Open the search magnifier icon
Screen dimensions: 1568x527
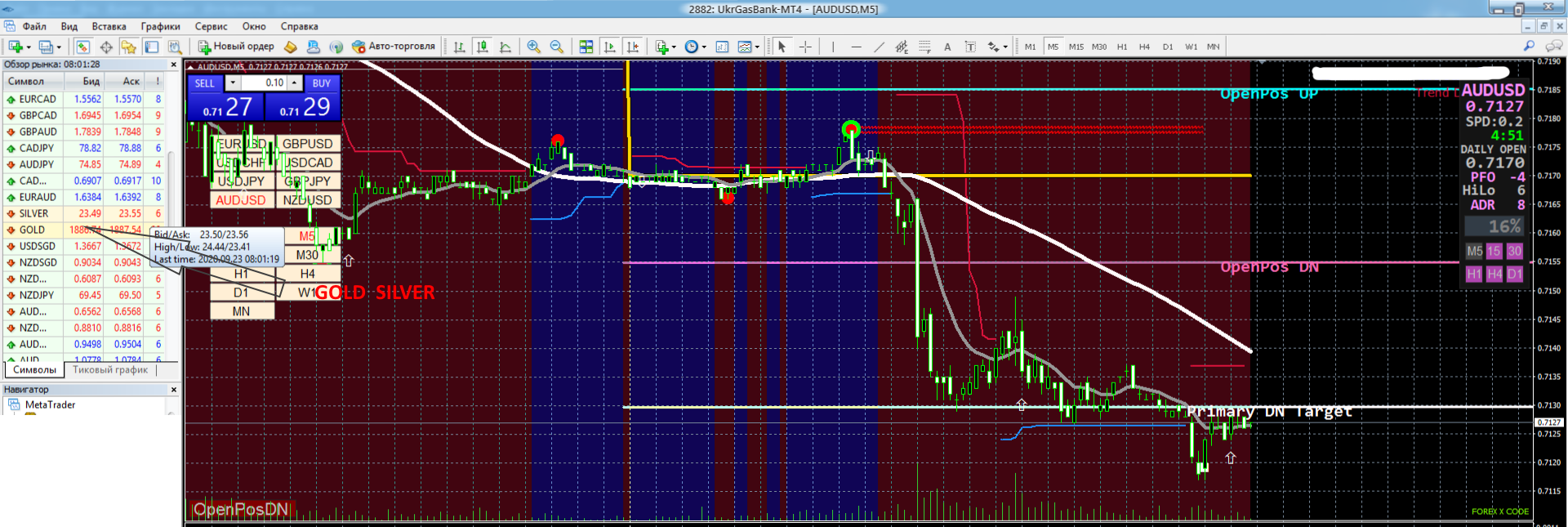(1529, 47)
